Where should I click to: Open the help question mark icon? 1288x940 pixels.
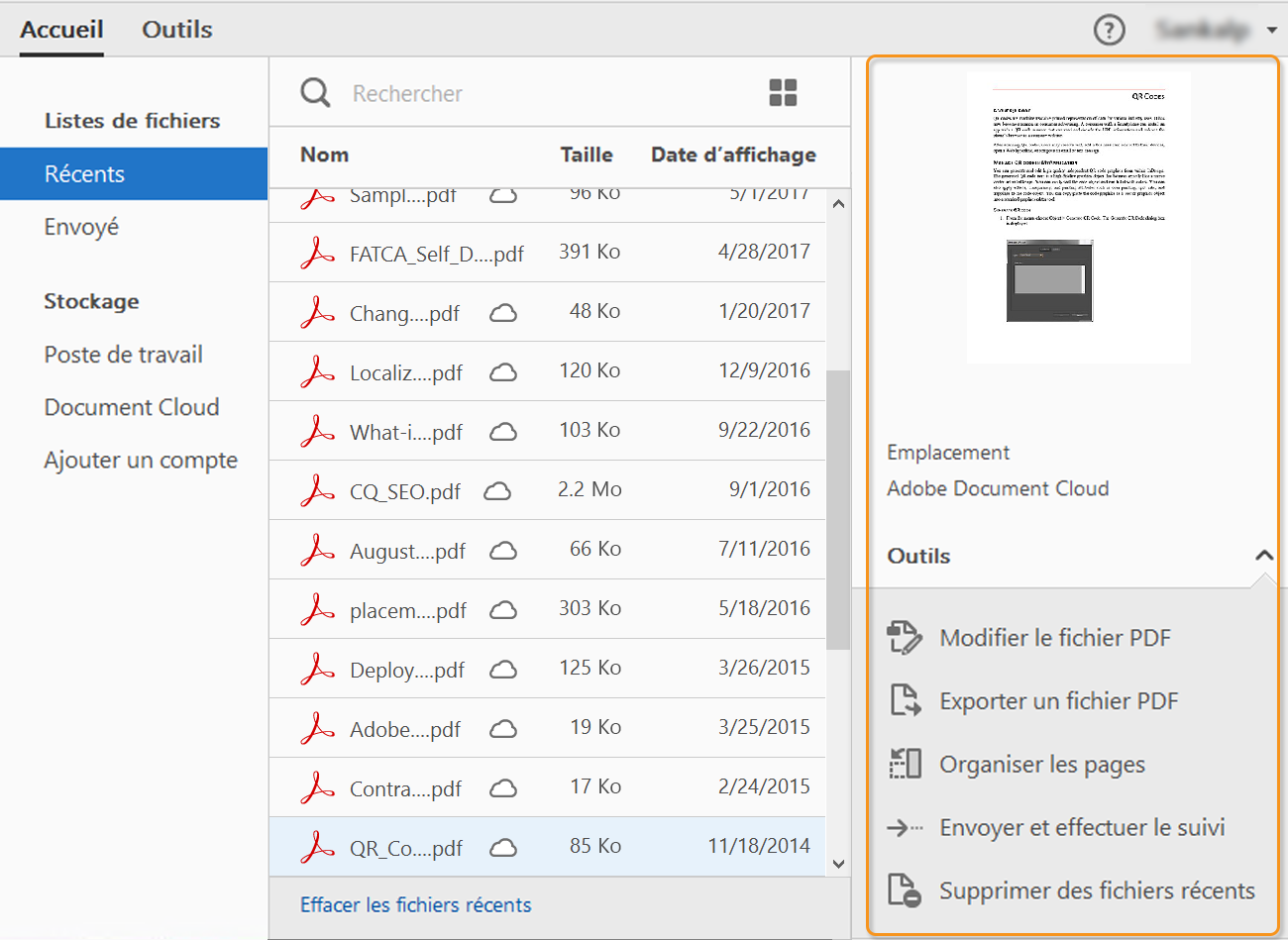(x=1109, y=30)
